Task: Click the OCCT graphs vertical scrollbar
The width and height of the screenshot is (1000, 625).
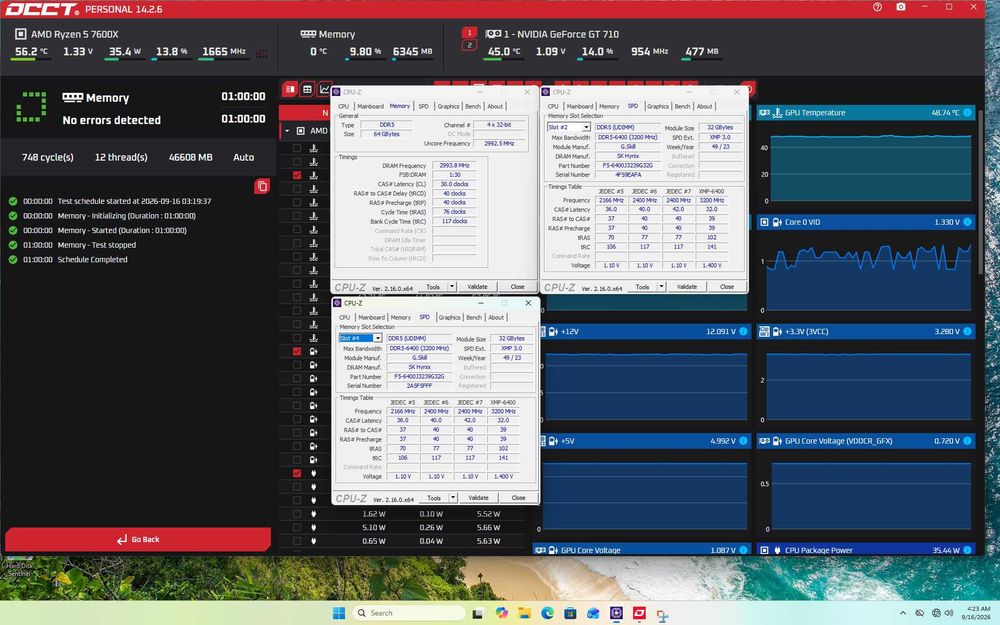Action: coord(981,191)
